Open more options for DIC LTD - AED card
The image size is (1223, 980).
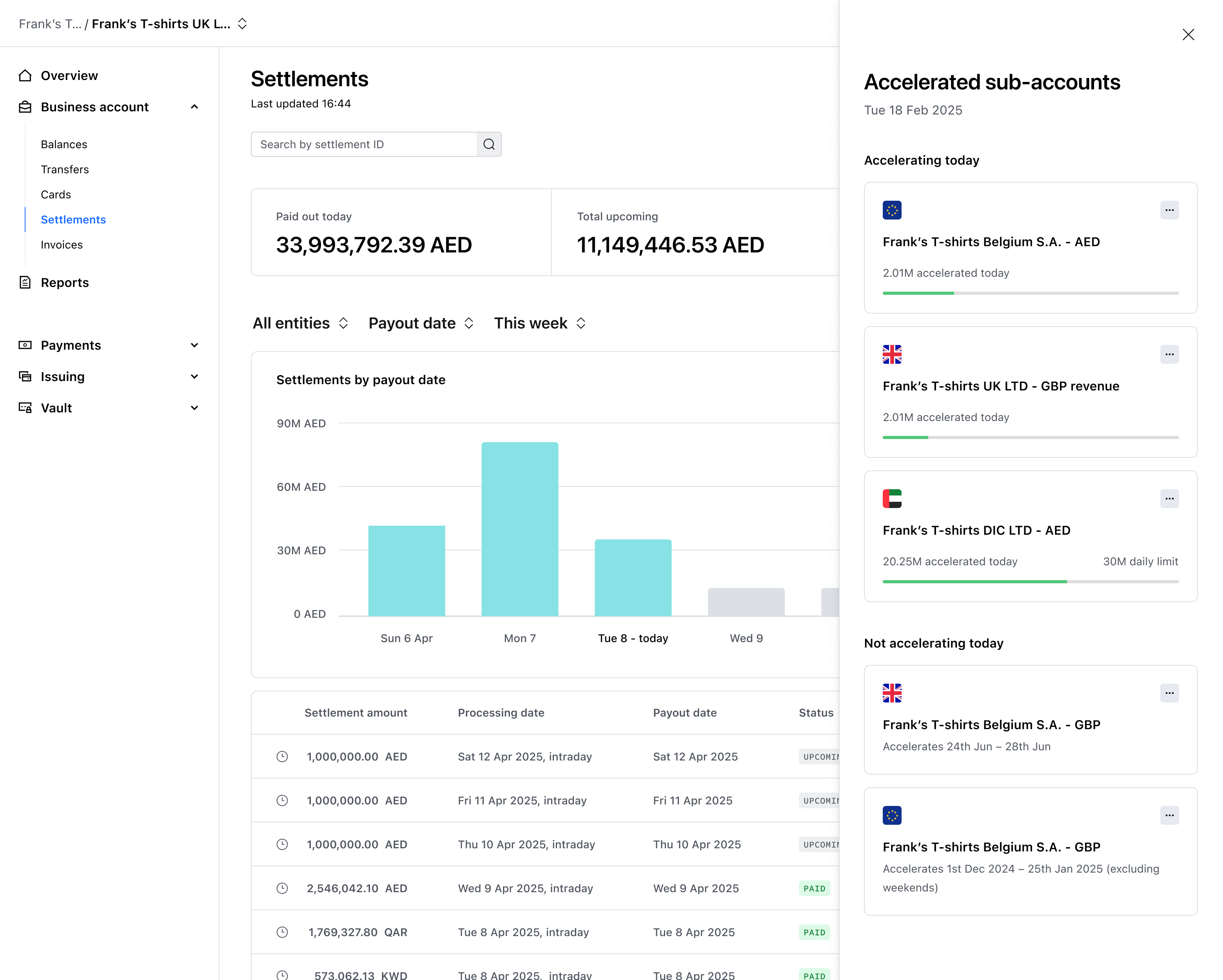(x=1169, y=499)
